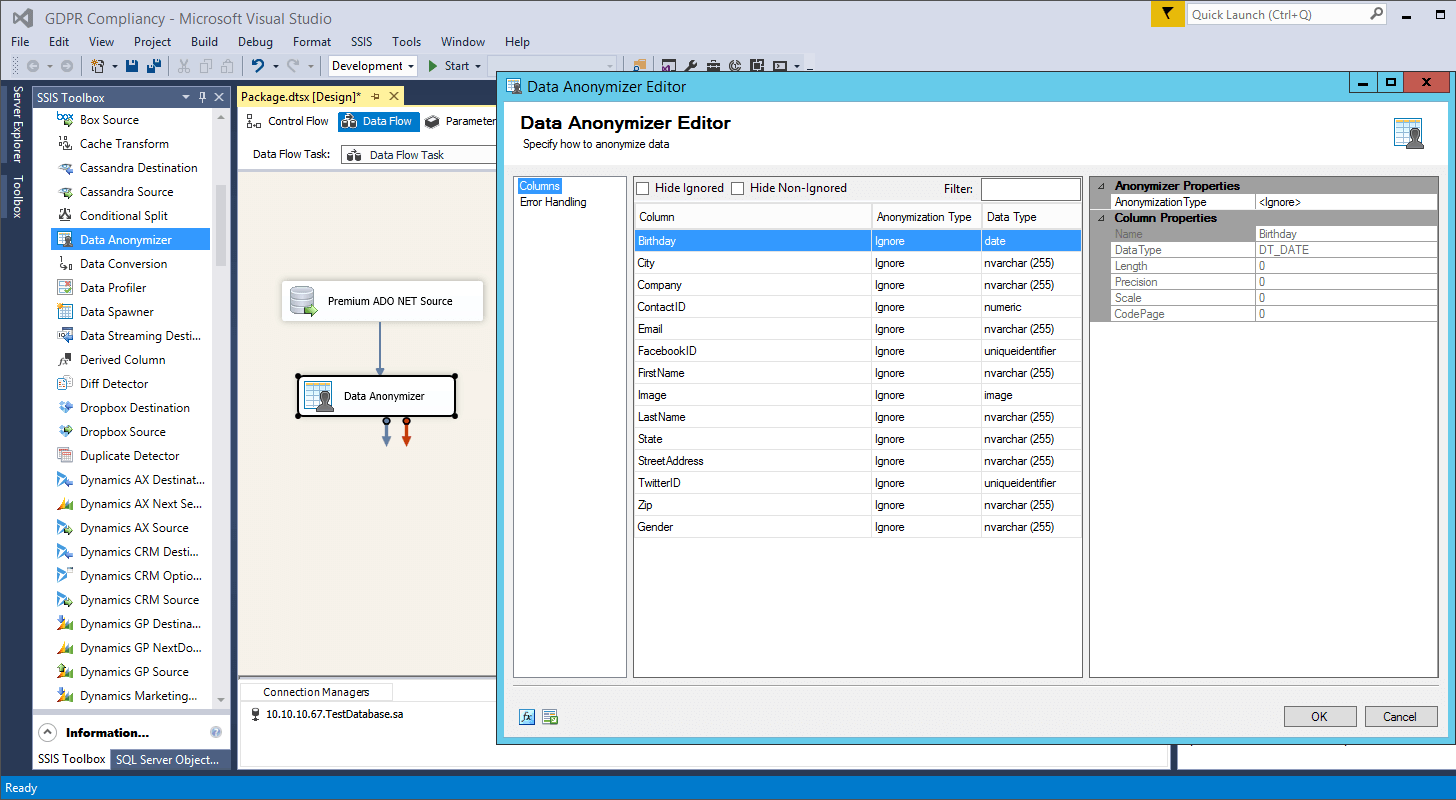Click the Quick Launch search magnifier
The height and width of the screenshot is (800, 1456).
tap(1376, 14)
